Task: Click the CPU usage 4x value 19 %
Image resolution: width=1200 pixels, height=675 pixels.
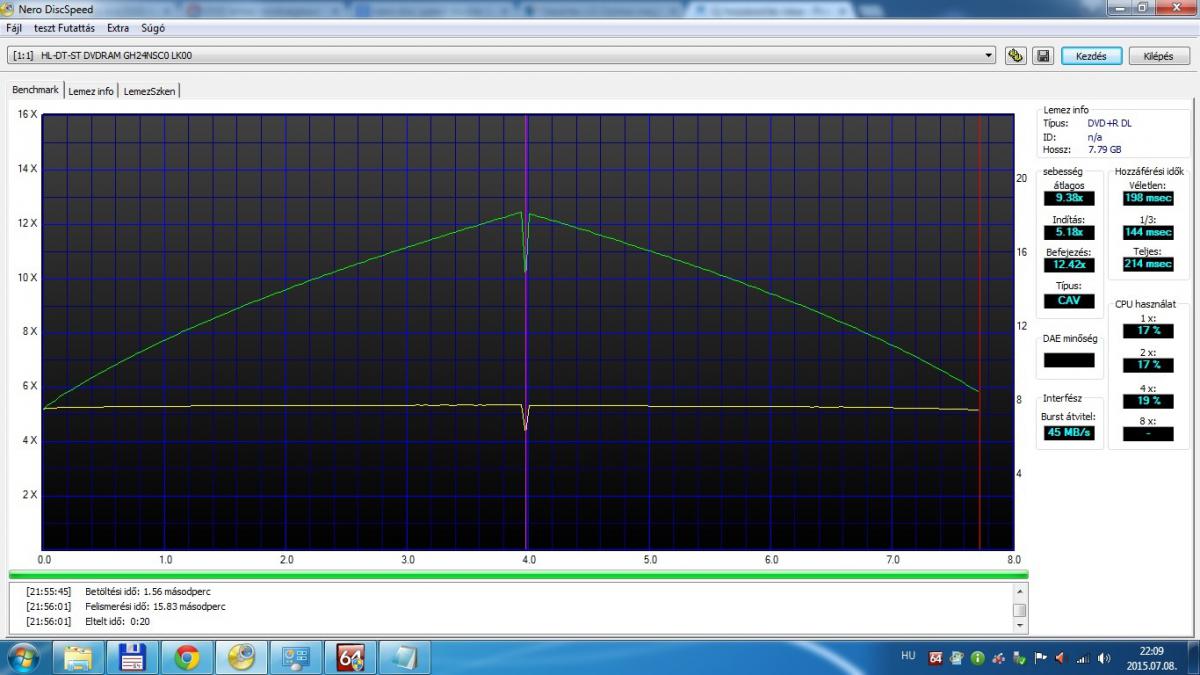Action: (1148, 401)
